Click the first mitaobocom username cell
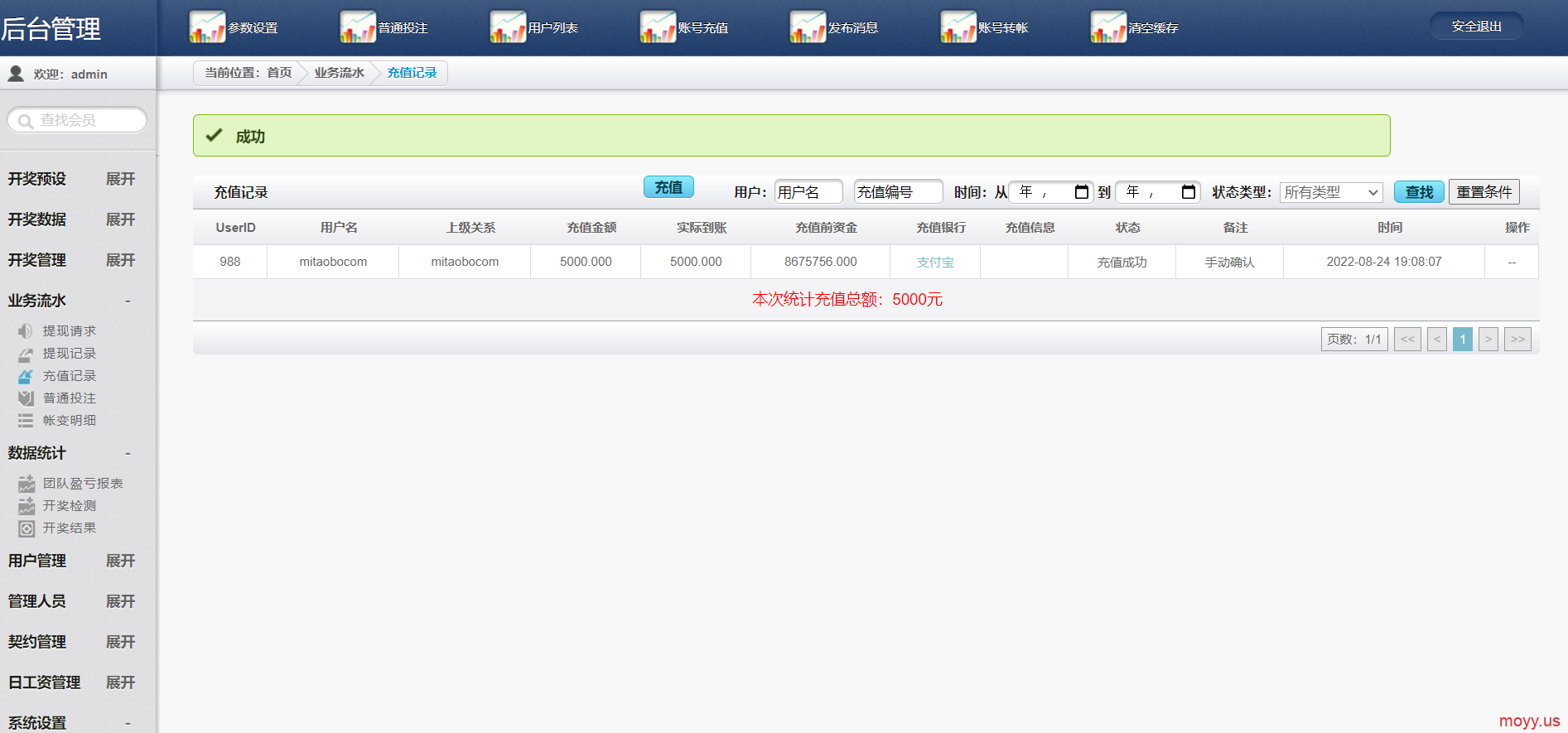 [x=333, y=262]
